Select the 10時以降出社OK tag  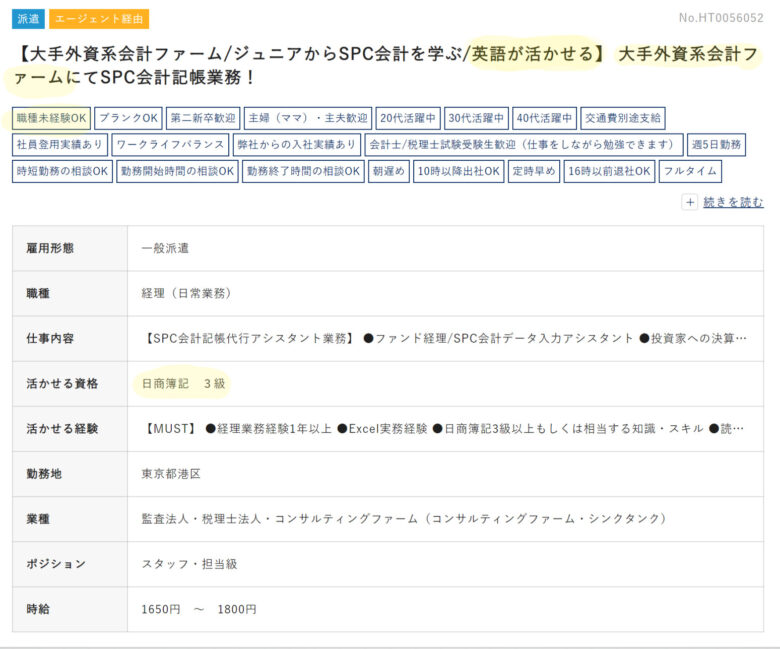(x=459, y=172)
